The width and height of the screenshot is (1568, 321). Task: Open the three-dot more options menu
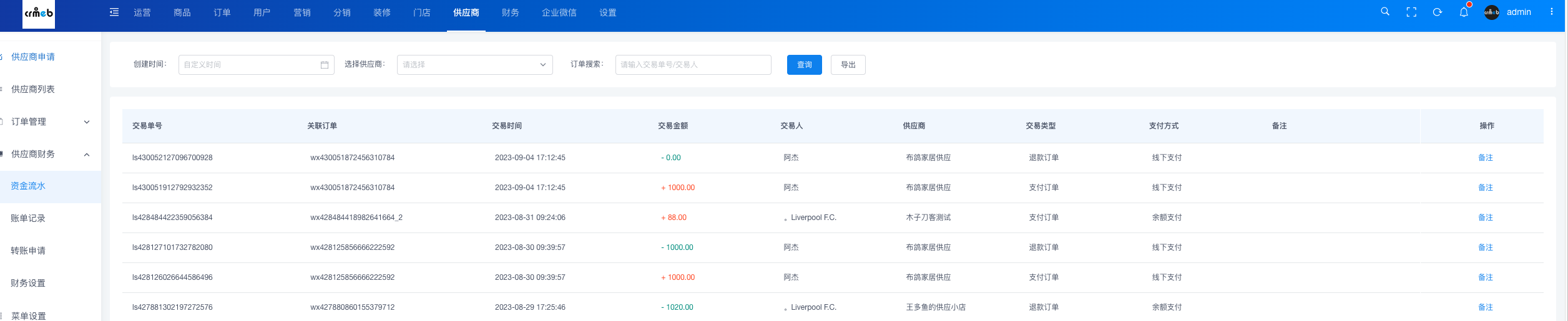coord(1551,12)
